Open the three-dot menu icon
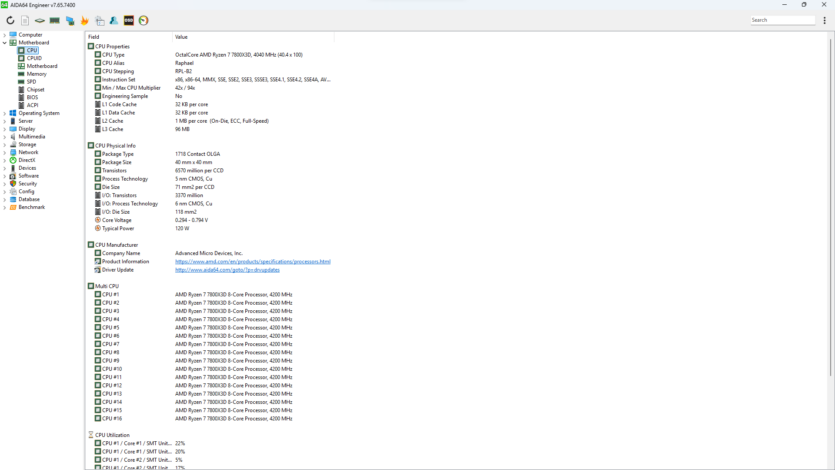The height and width of the screenshot is (470, 835). 824,20
